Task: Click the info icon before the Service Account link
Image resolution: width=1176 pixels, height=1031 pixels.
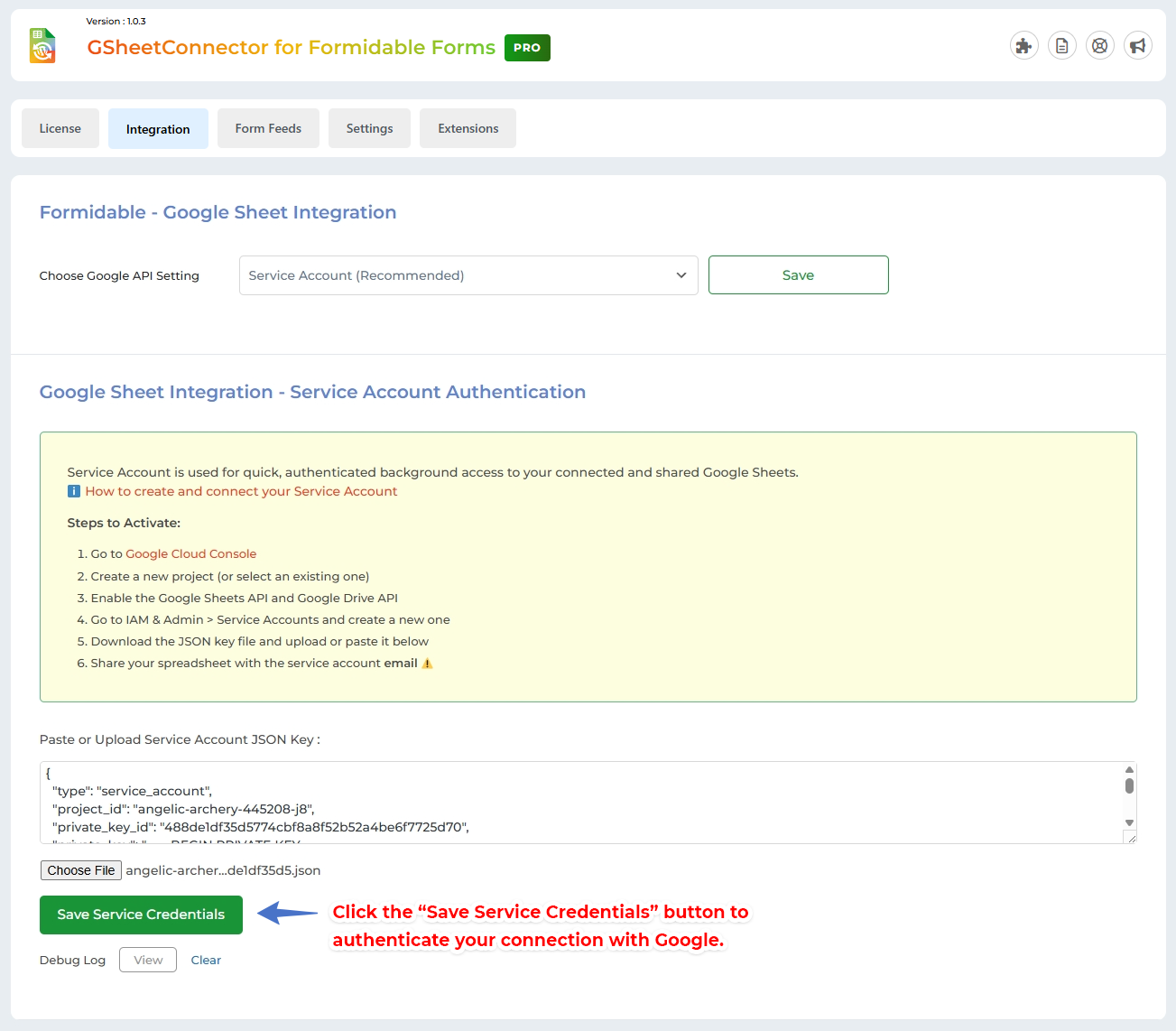Action: point(73,491)
